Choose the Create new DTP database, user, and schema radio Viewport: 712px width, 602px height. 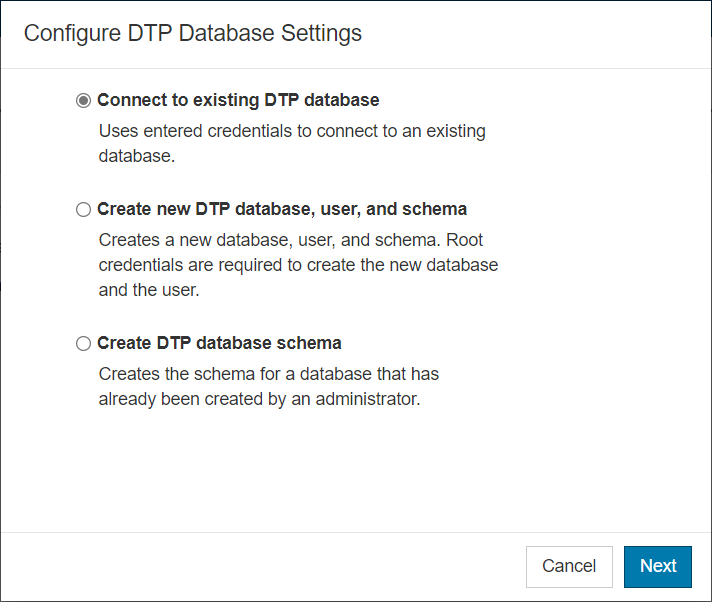pyautogui.click(x=83, y=209)
